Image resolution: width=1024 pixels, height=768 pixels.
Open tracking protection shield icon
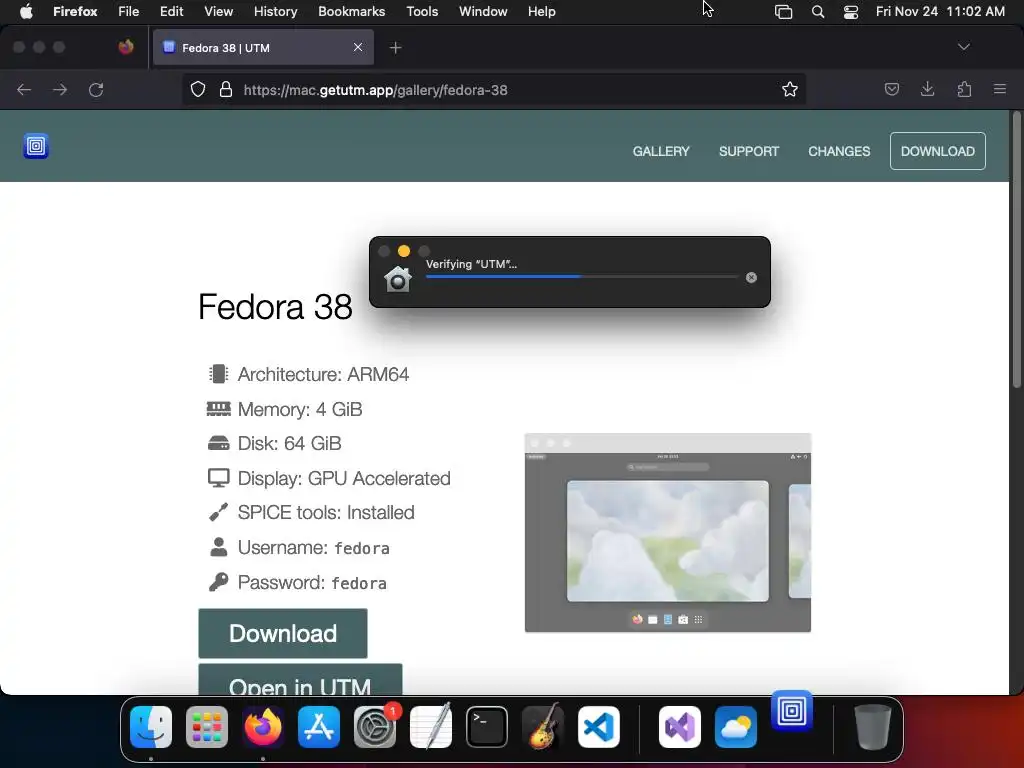click(x=198, y=89)
